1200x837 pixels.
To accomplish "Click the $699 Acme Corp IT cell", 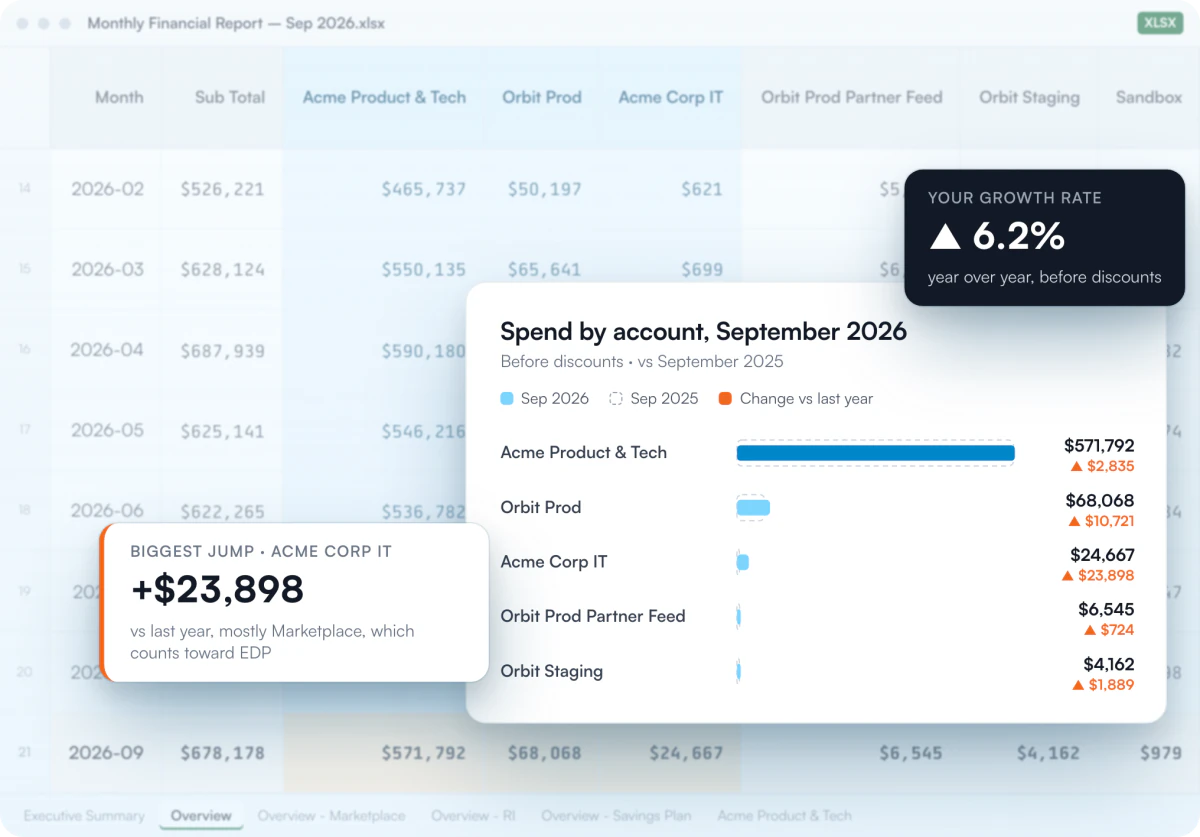I will point(701,269).
